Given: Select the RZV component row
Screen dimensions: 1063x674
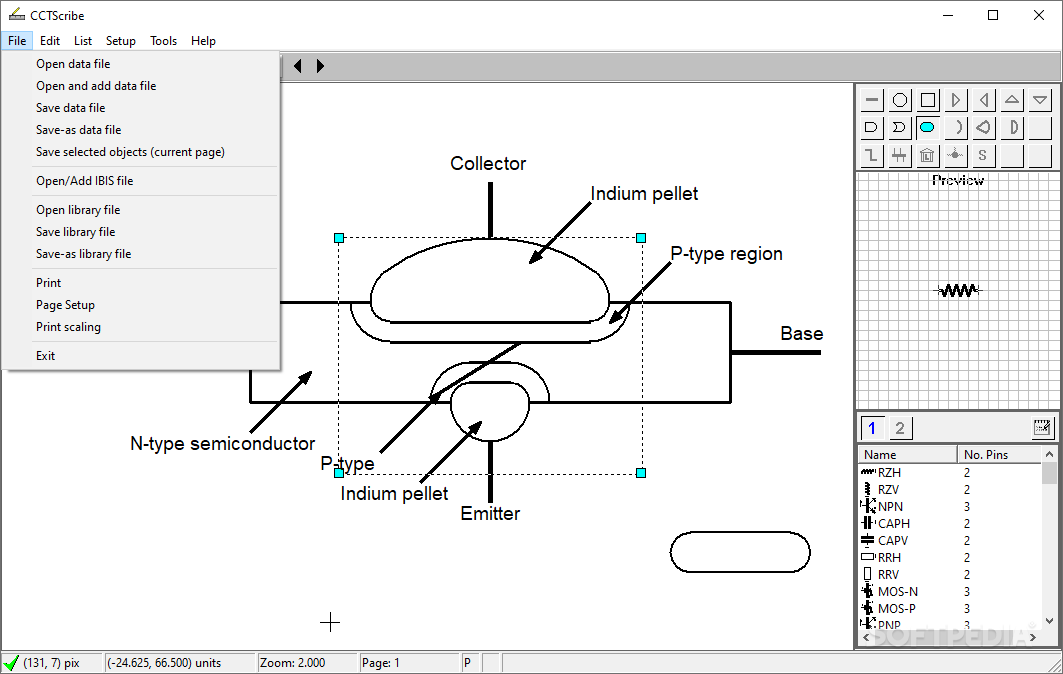Looking at the screenshot, I should (950, 490).
